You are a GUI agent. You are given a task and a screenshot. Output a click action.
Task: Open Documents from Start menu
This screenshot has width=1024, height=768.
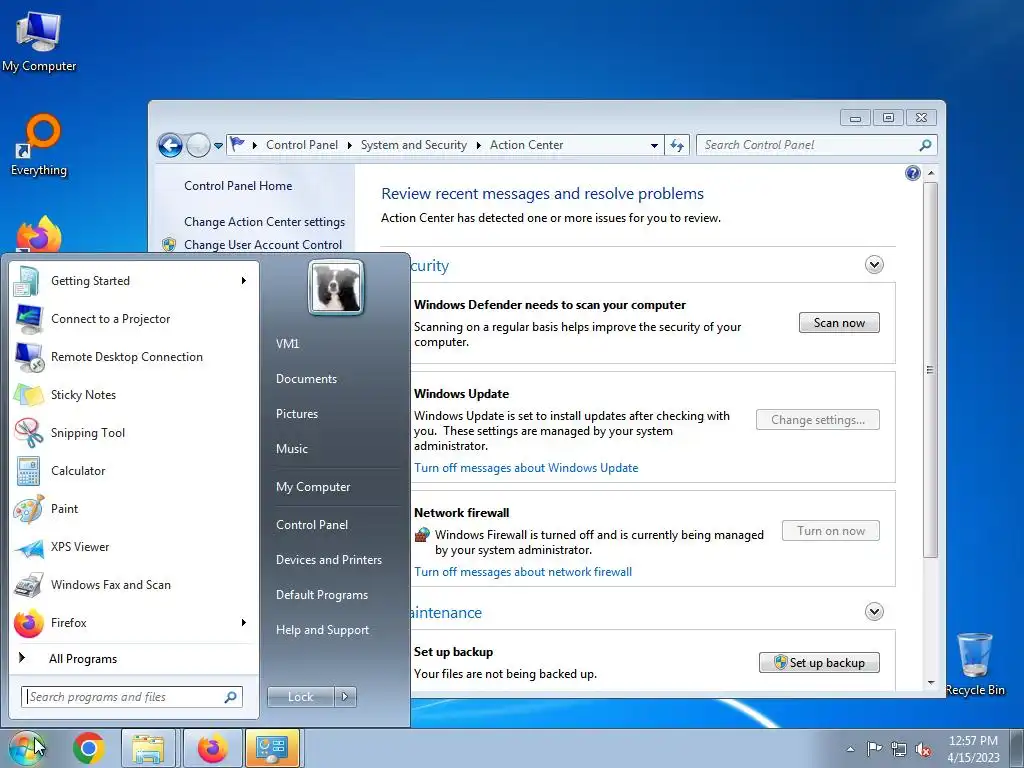(x=306, y=379)
